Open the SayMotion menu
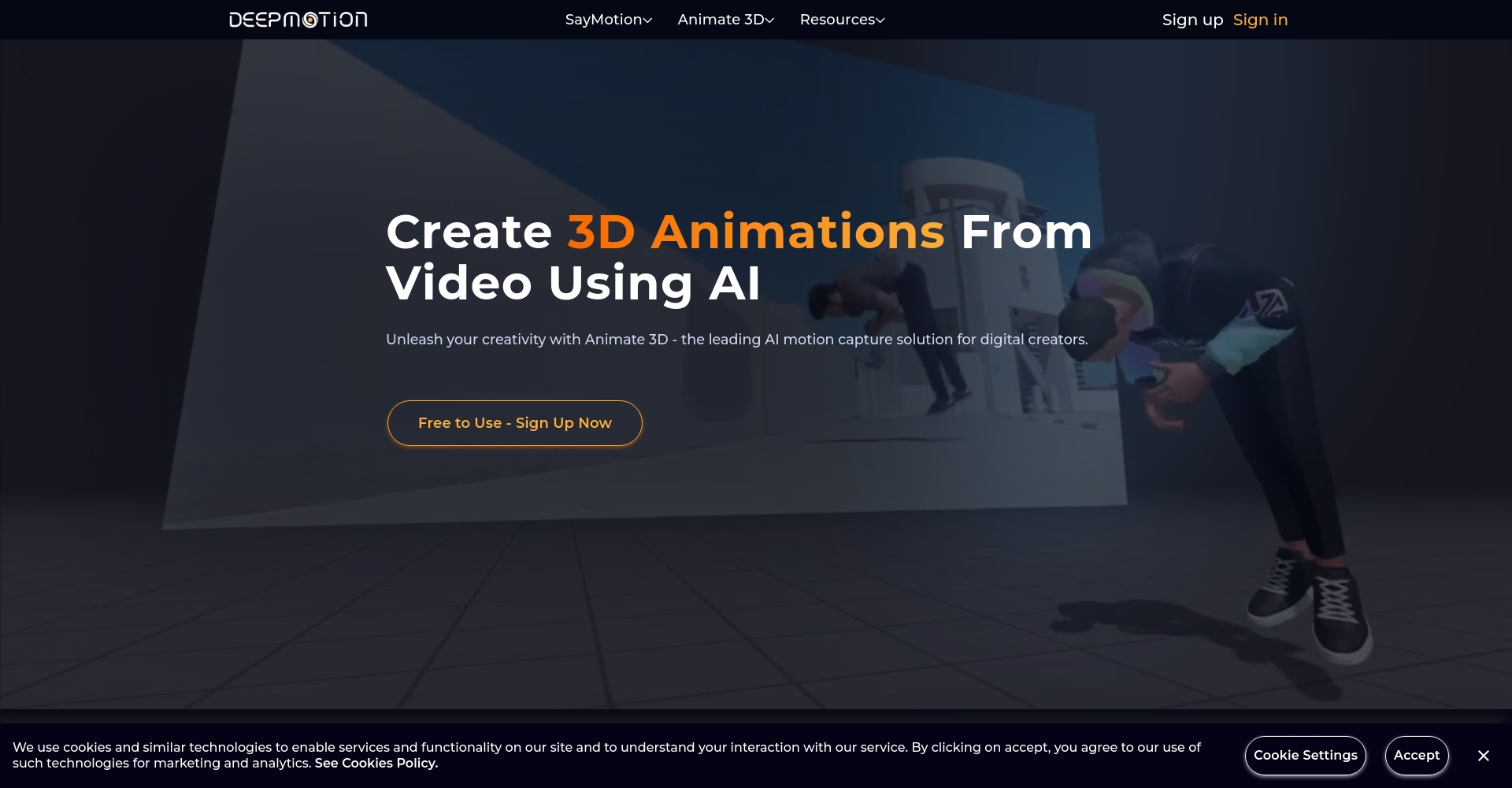Image resolution: width=1512 pixels, height=788 pixels. (602, 19)
